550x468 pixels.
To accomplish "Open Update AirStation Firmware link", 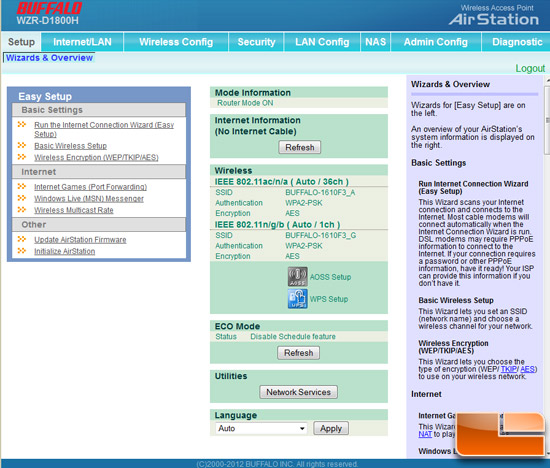I will click(80, 240).
